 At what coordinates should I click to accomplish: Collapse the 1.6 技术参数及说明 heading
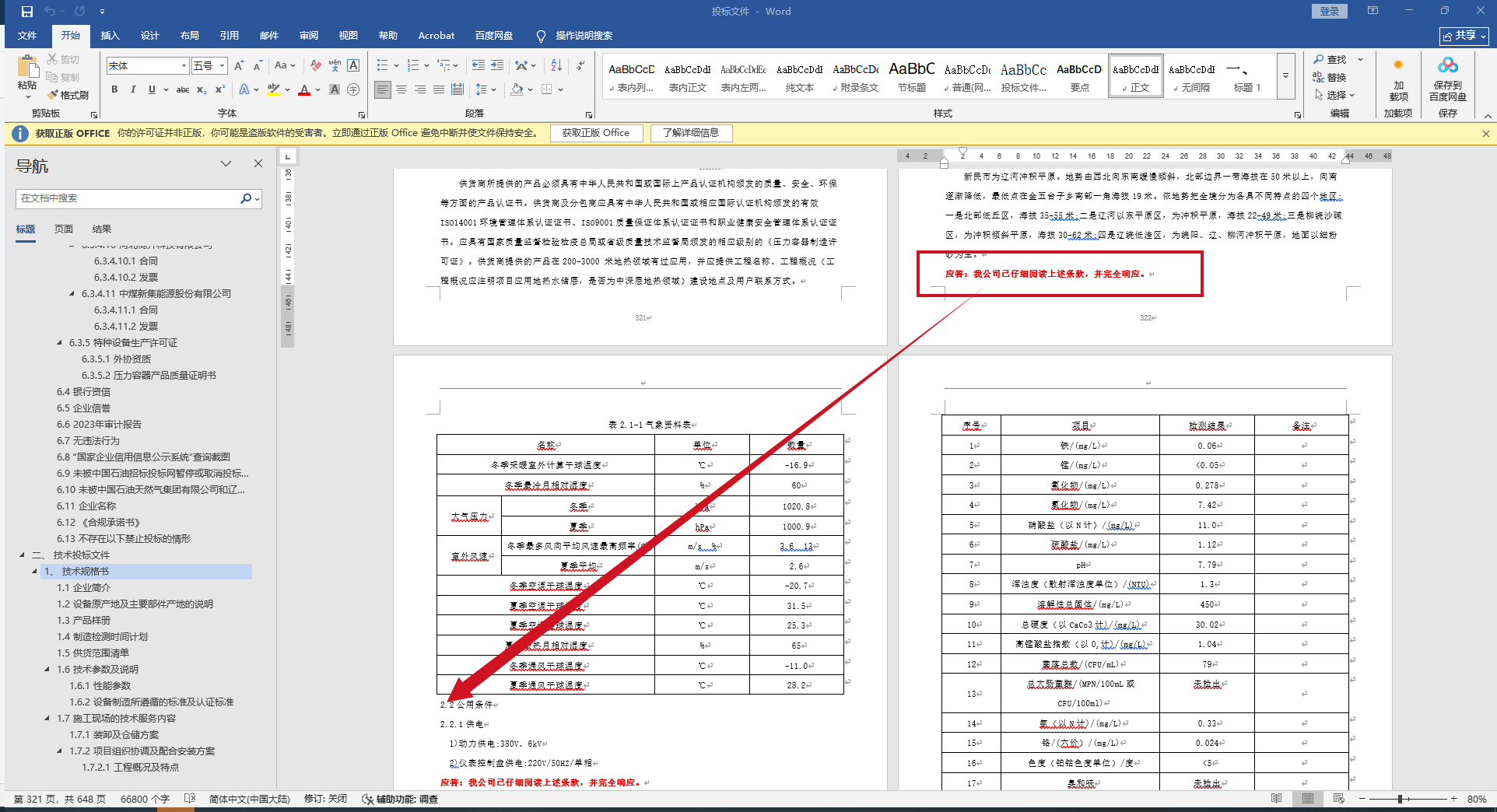click(47, 669)
